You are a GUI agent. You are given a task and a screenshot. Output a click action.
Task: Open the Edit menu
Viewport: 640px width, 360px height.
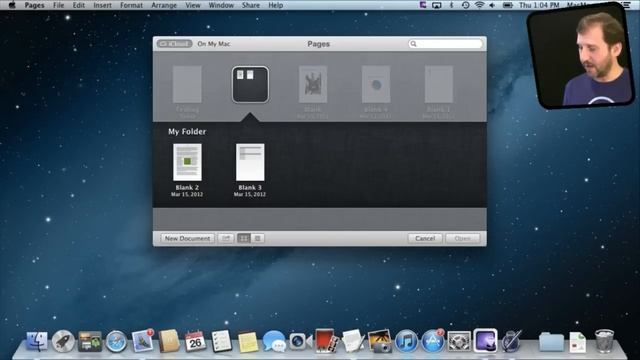(x=78, y=5)
